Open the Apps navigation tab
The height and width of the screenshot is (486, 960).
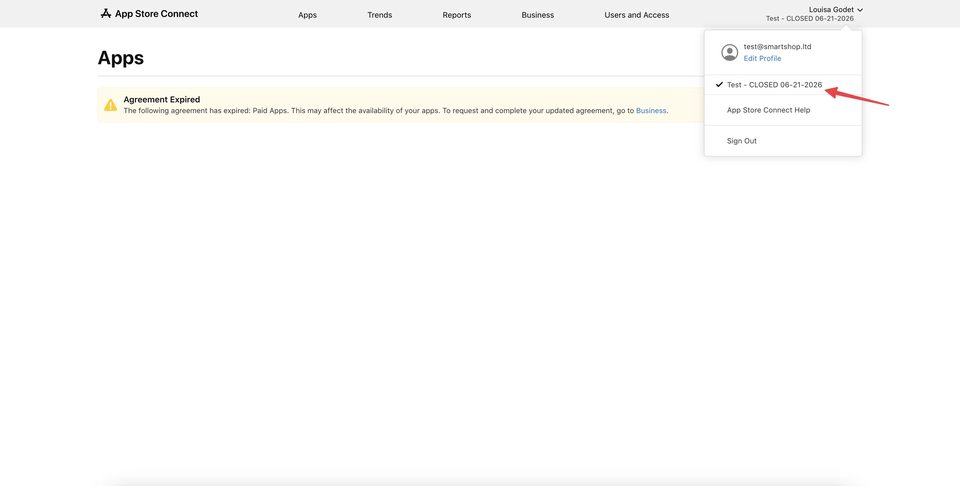[307, 15]
